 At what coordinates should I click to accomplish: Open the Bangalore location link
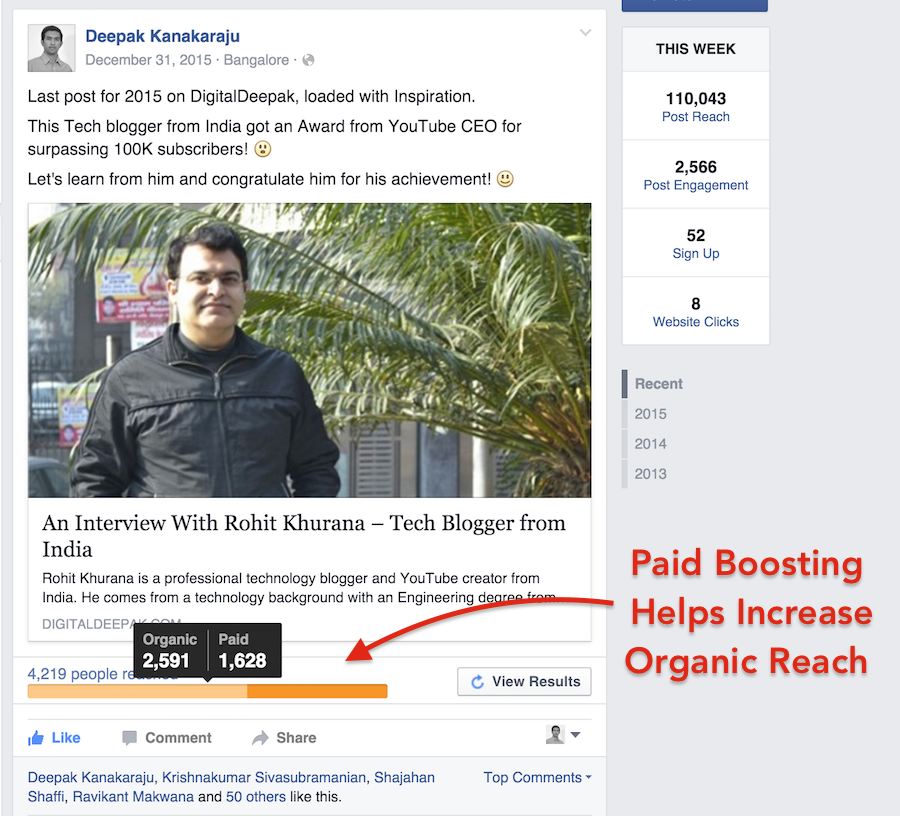[256, 60]
